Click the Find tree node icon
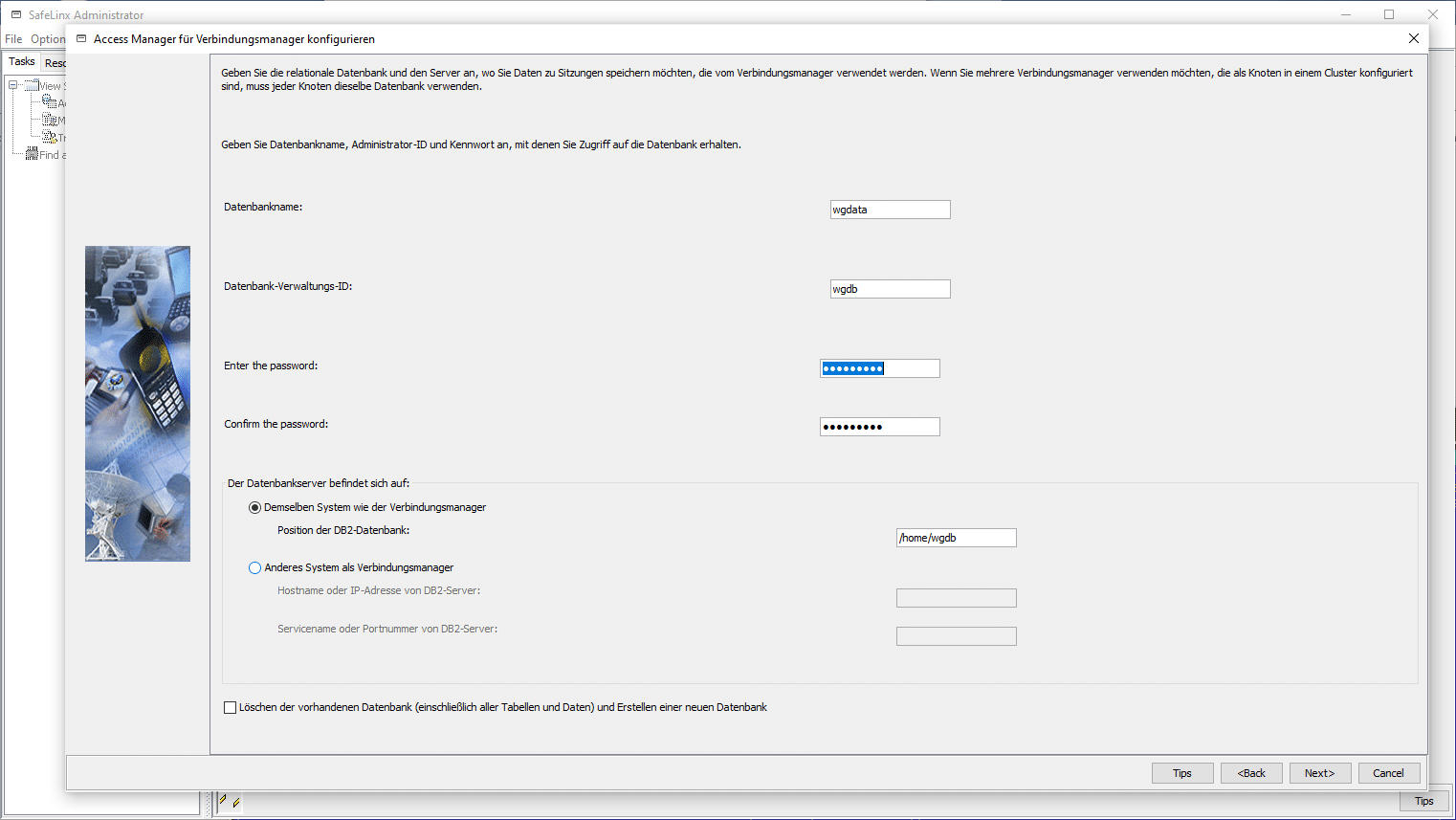This screenshot has height=820, width=1456. tap(32, 154)
